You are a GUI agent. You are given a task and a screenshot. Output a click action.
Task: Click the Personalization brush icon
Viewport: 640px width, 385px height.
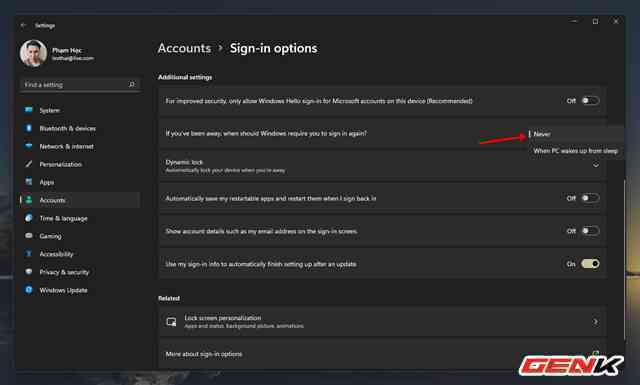(x=29, y=164)
